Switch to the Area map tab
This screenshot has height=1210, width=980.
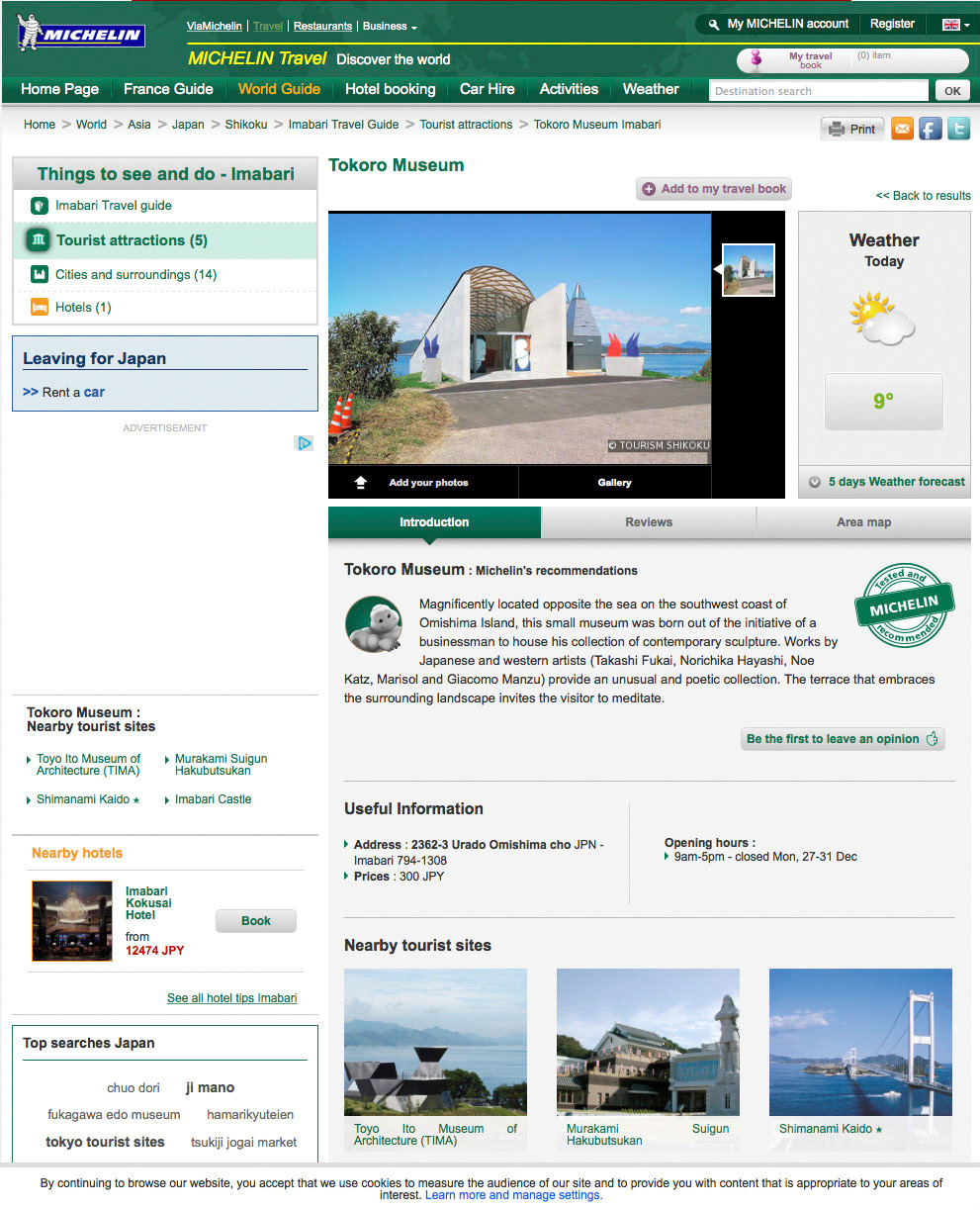point(864,522)
